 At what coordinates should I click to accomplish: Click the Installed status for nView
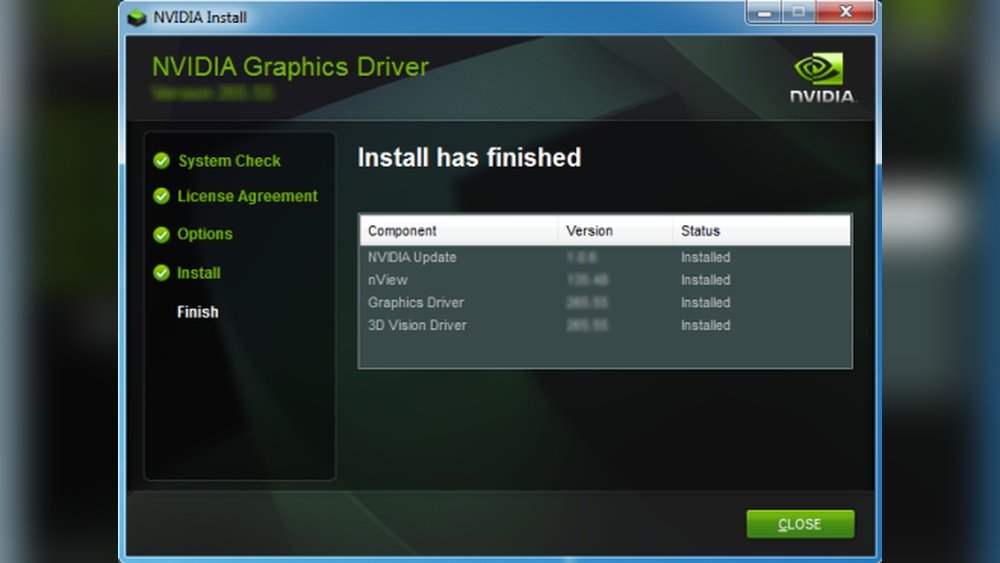[705, 280]
